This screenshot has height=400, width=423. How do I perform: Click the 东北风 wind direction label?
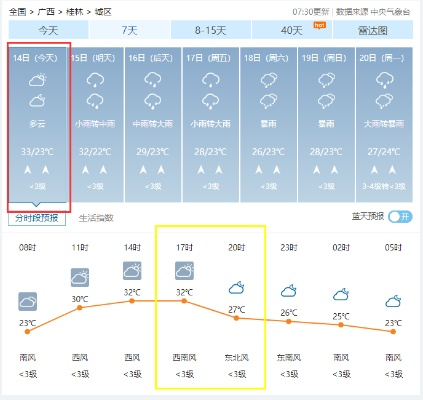coord(236,358)
